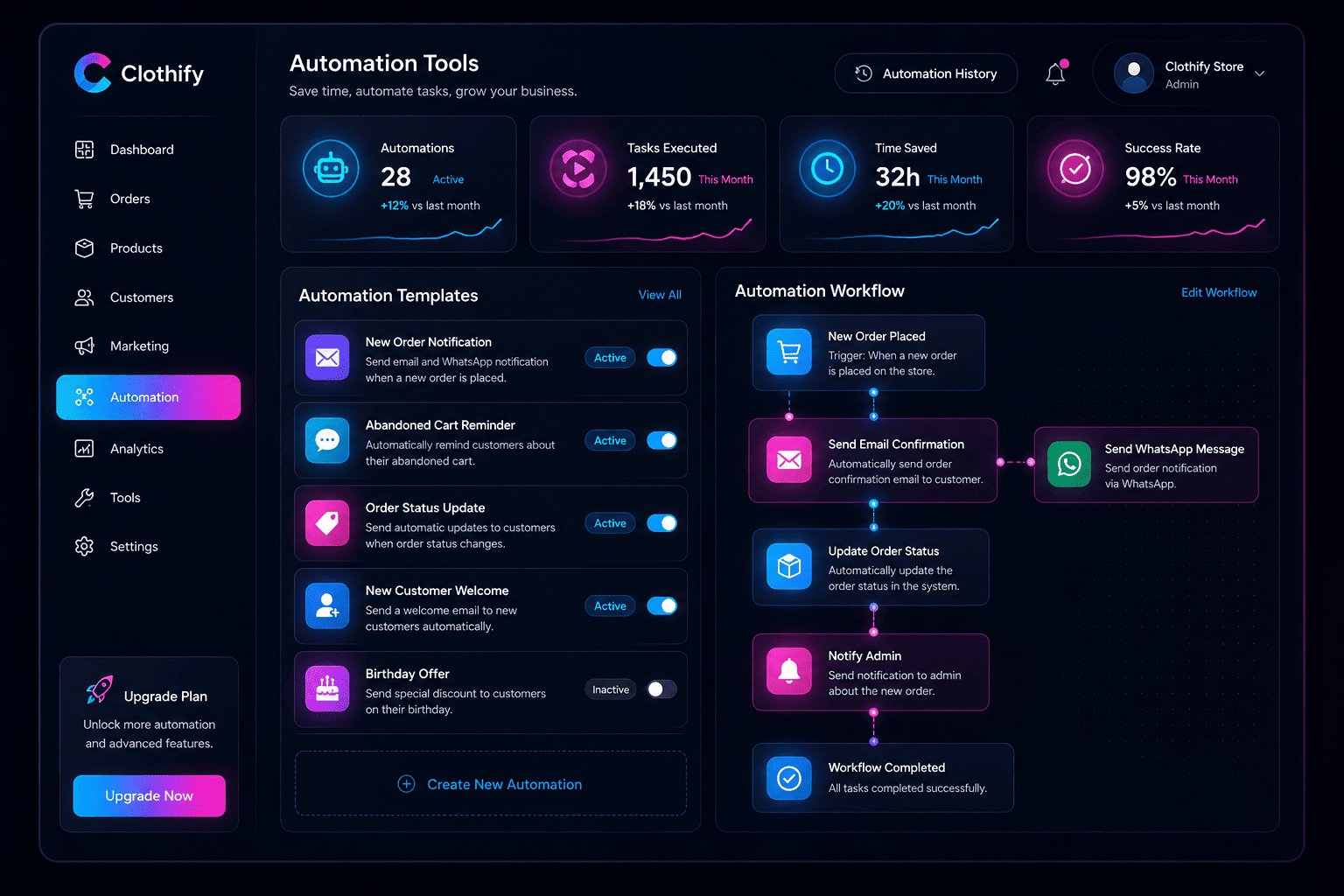Click the checkmark icon on Success Rate card
Screen dimensions: 1344x896
pyautogui.click(x=1075, y=168)
